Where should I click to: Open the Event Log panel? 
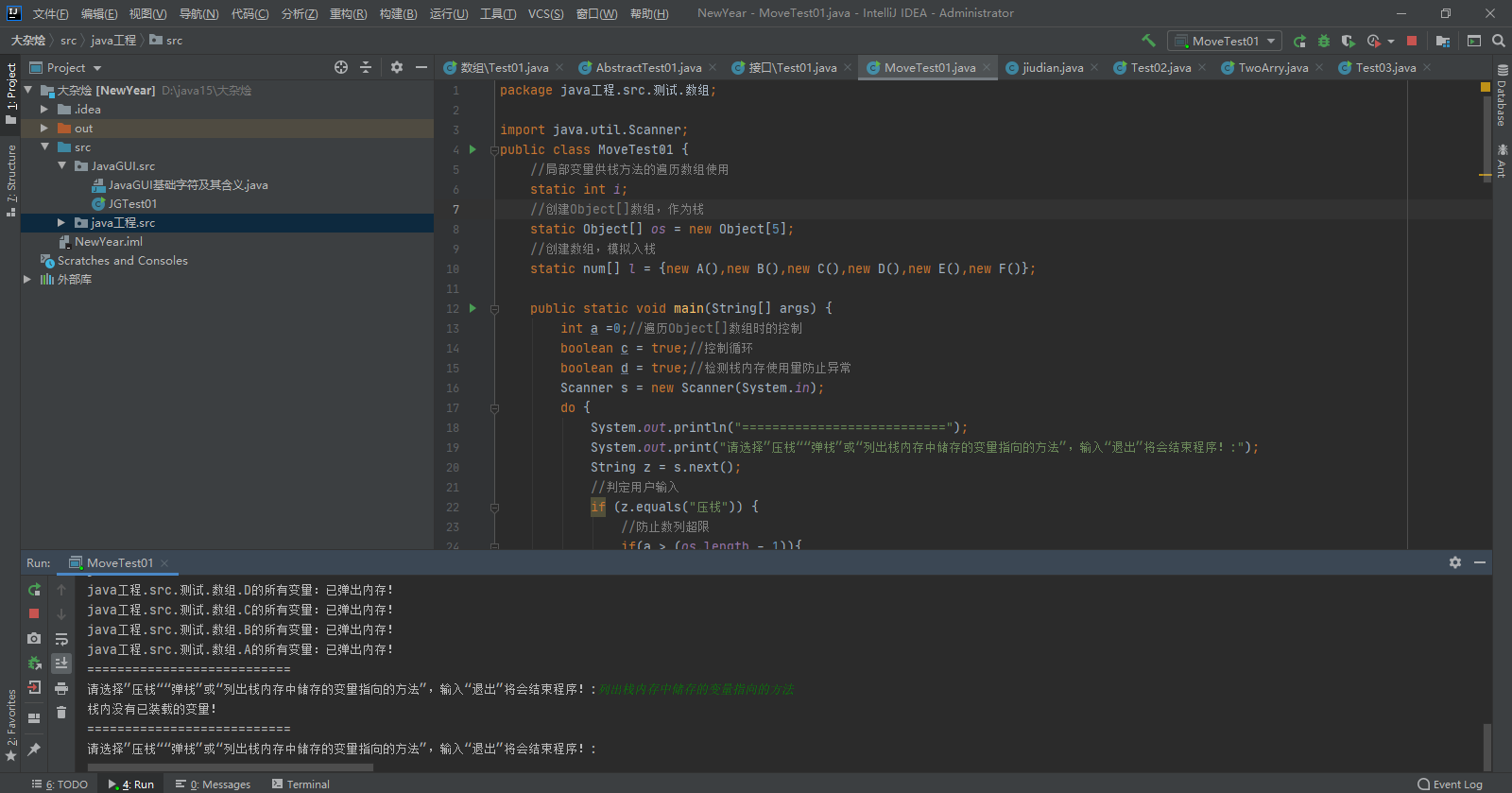[1450, 784]
